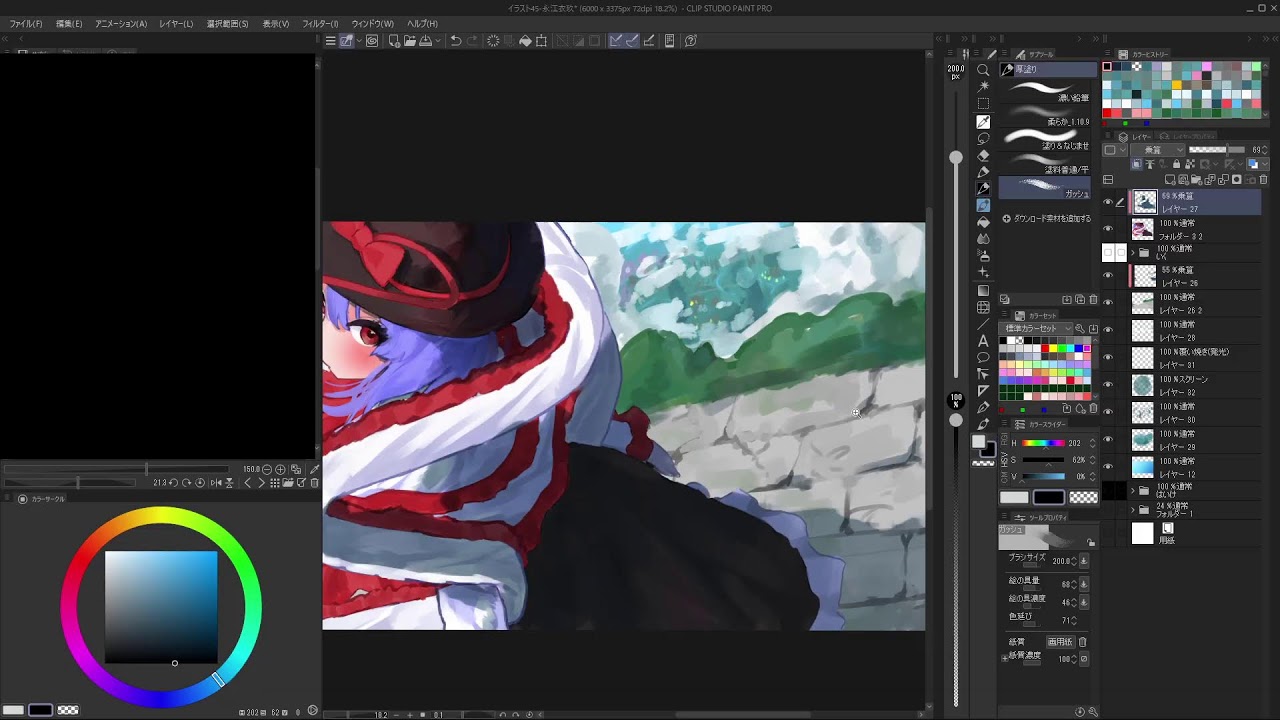
Task: Toggle visibility of レイヤー 29
Action: point(1107,439)
